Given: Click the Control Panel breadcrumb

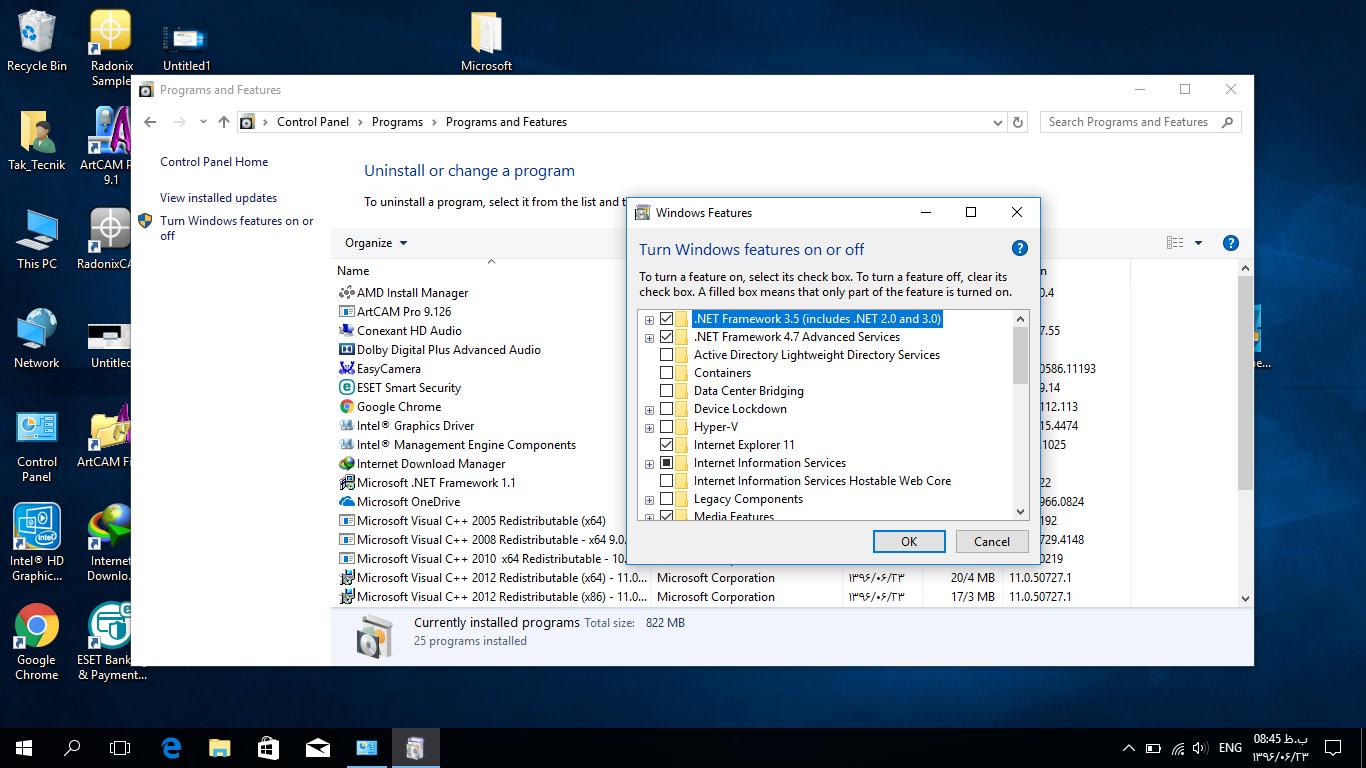Looking at the screenshot, I should (x=313, y=122).
